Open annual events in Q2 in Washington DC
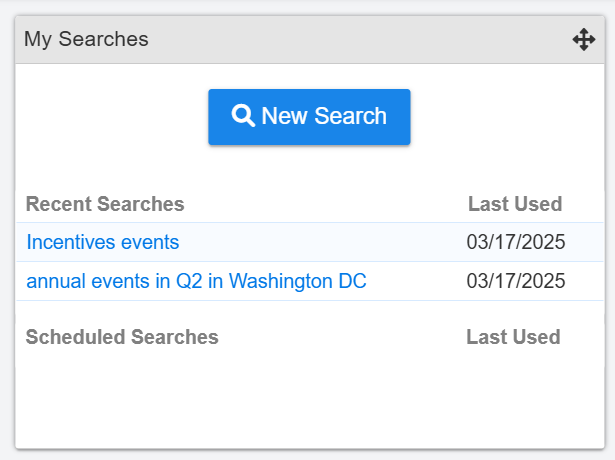 coord(196,281)
